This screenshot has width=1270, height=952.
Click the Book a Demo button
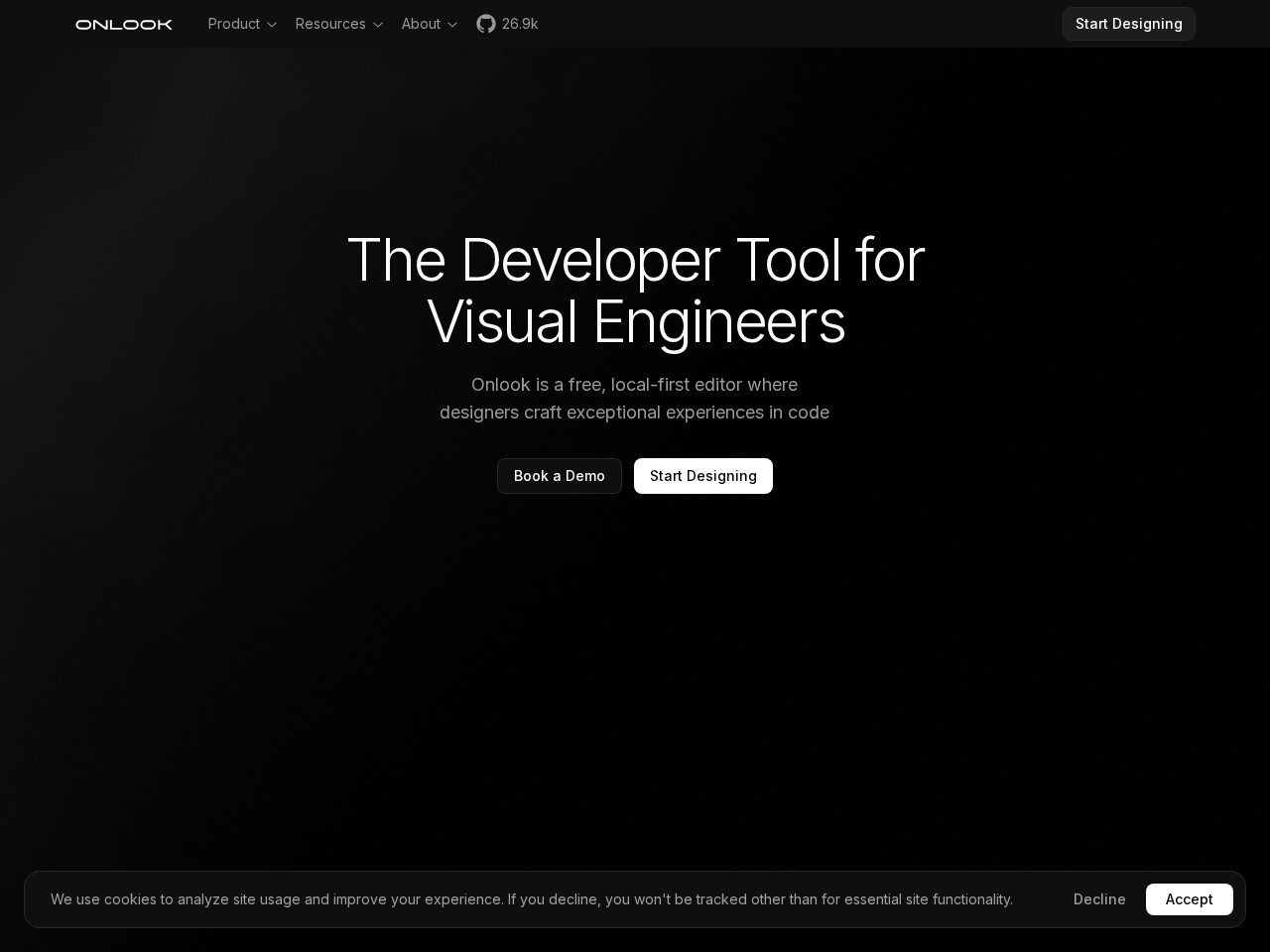(560, 476)
